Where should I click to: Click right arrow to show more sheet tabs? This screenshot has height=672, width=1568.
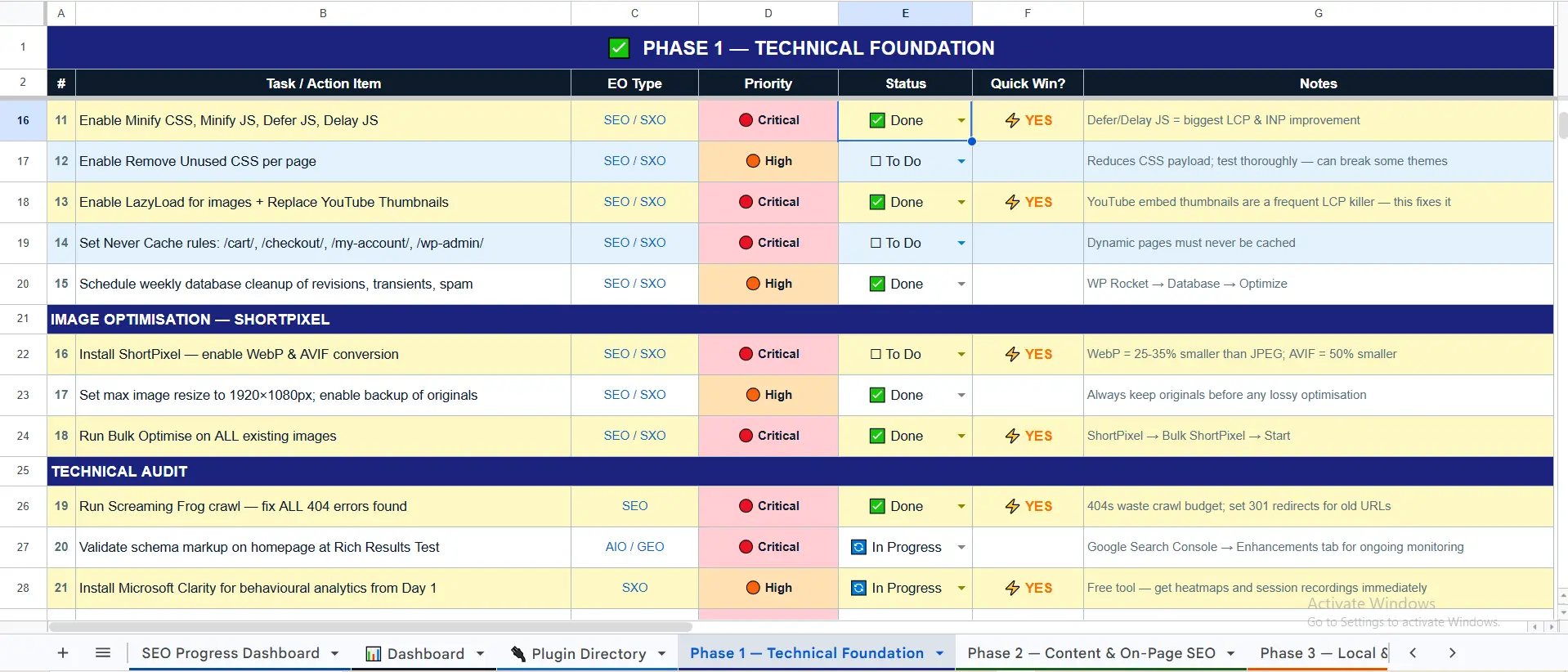(x=1452, y=652)
